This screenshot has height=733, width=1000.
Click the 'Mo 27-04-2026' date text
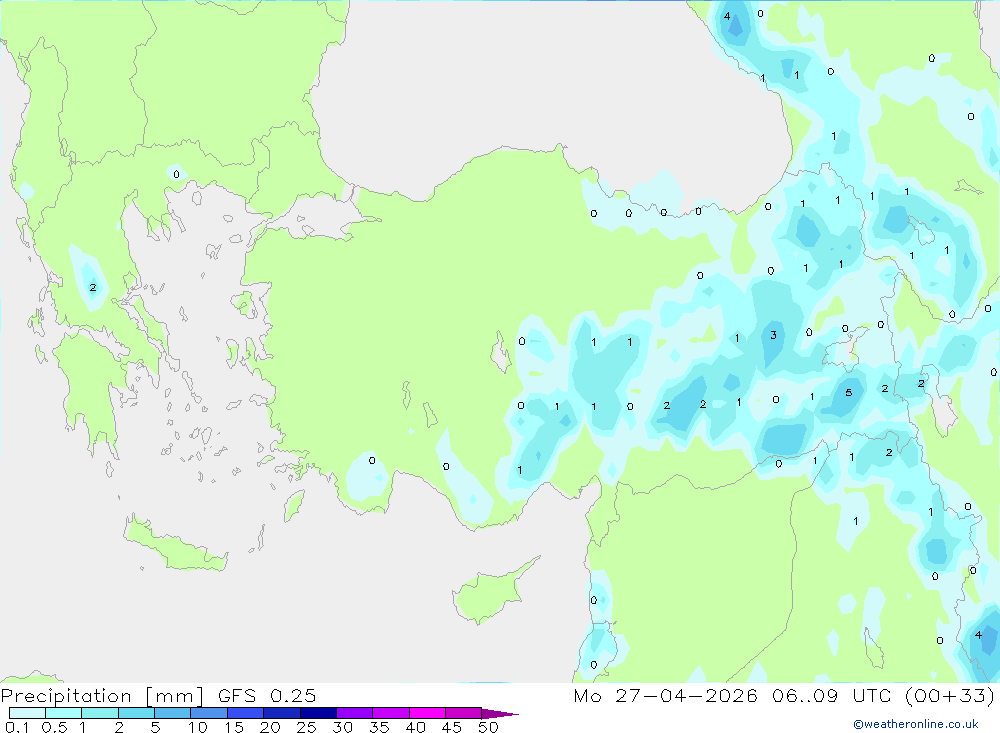coord(665,695)
